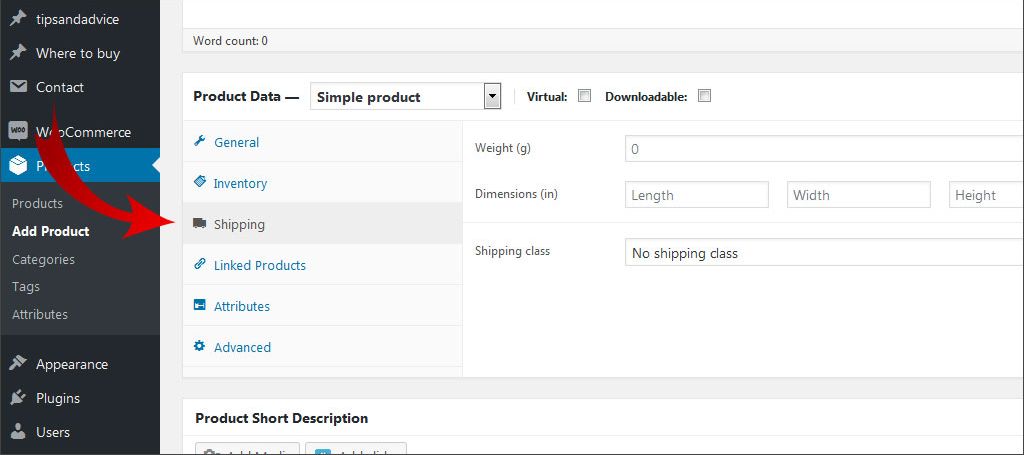Image resolution: width=1024 pixels, height=455 pixels.
Task: Expand the No shipping class dropdown
Action: (822, 253)
